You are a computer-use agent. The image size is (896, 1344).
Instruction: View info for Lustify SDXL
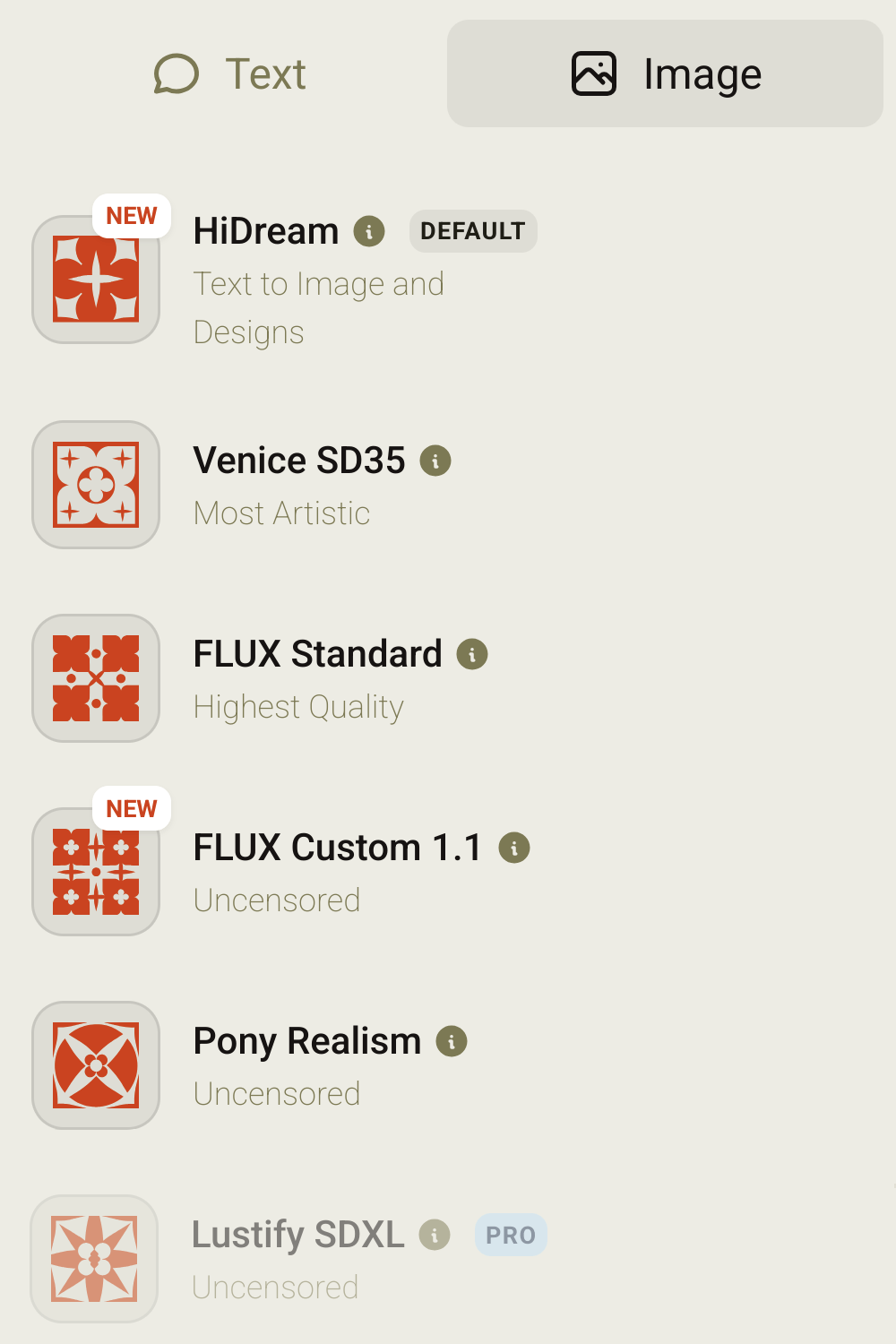click(435, 1235)
